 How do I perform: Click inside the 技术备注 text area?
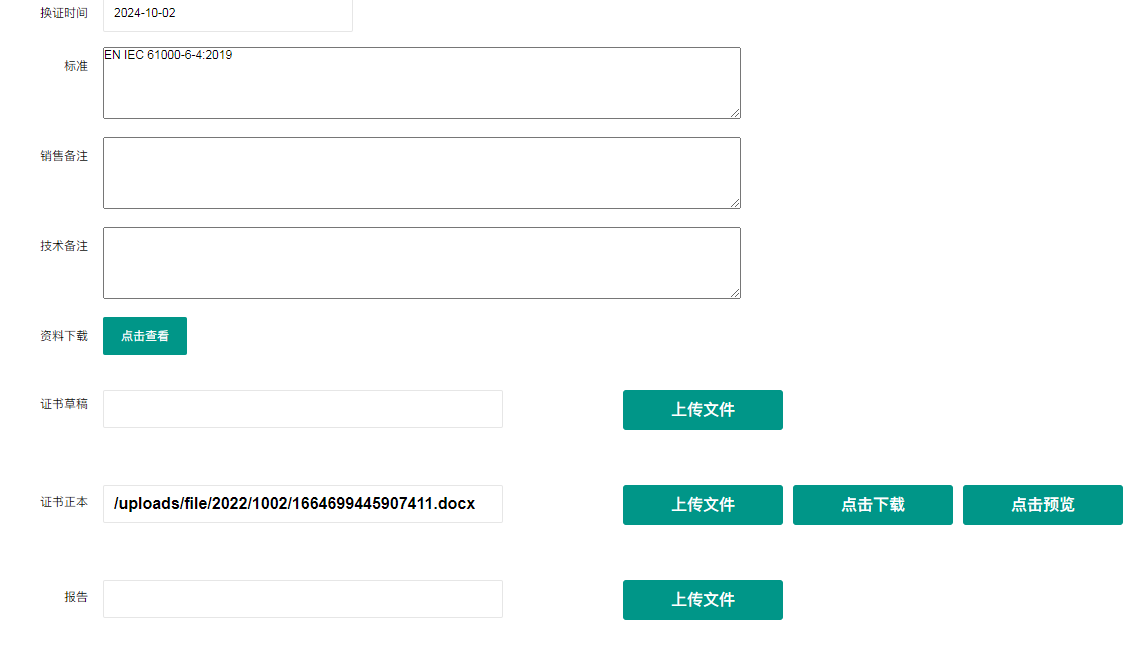(x=421, y=263)
